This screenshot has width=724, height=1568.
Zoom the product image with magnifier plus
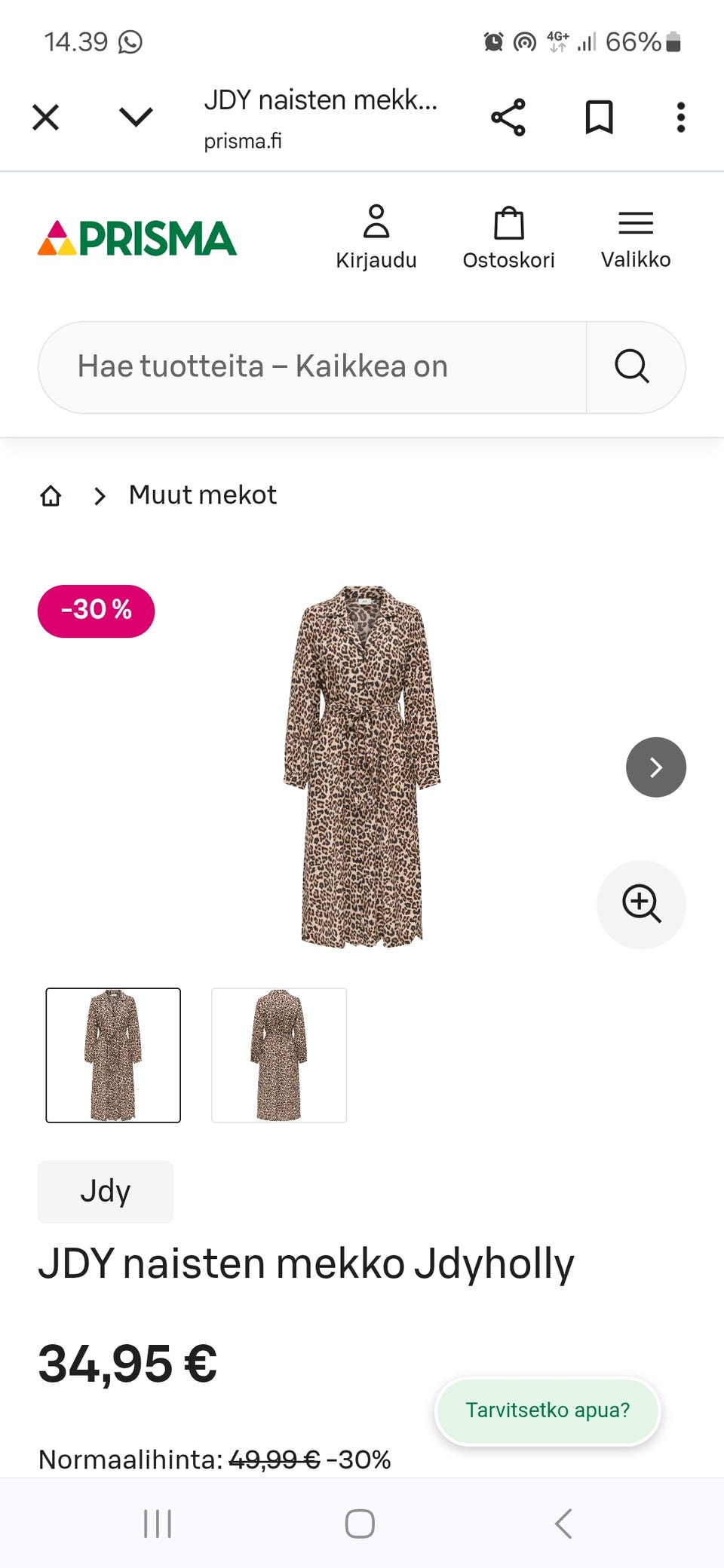click(x=641, y=904)
